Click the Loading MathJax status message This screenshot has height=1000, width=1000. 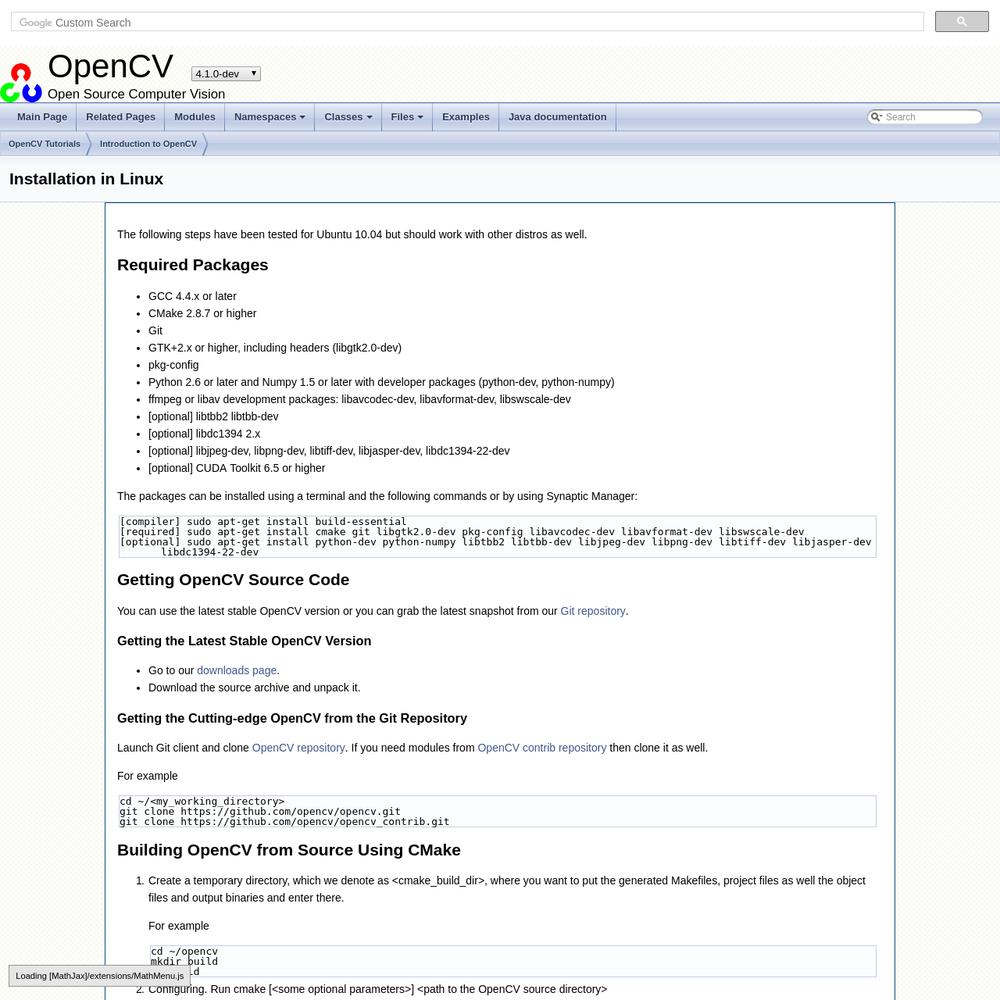(x=99, y=976)
